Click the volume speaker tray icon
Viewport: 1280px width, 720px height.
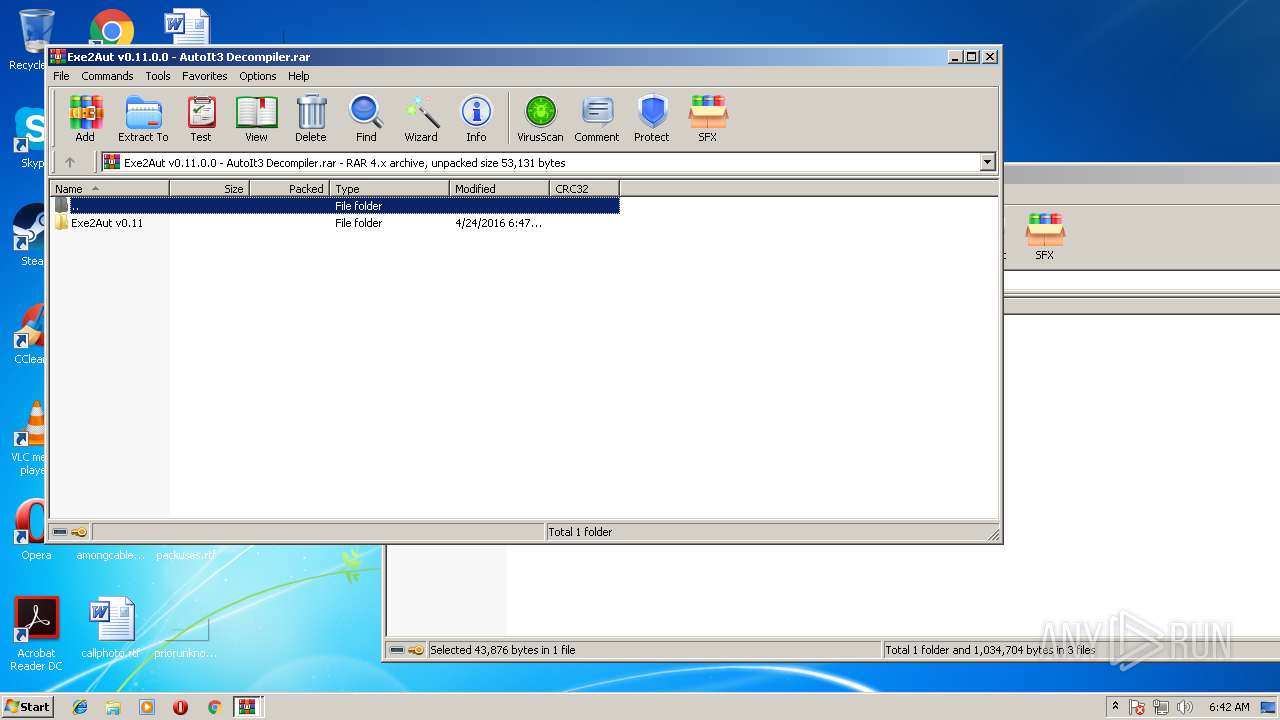(x=1186, y=707)
